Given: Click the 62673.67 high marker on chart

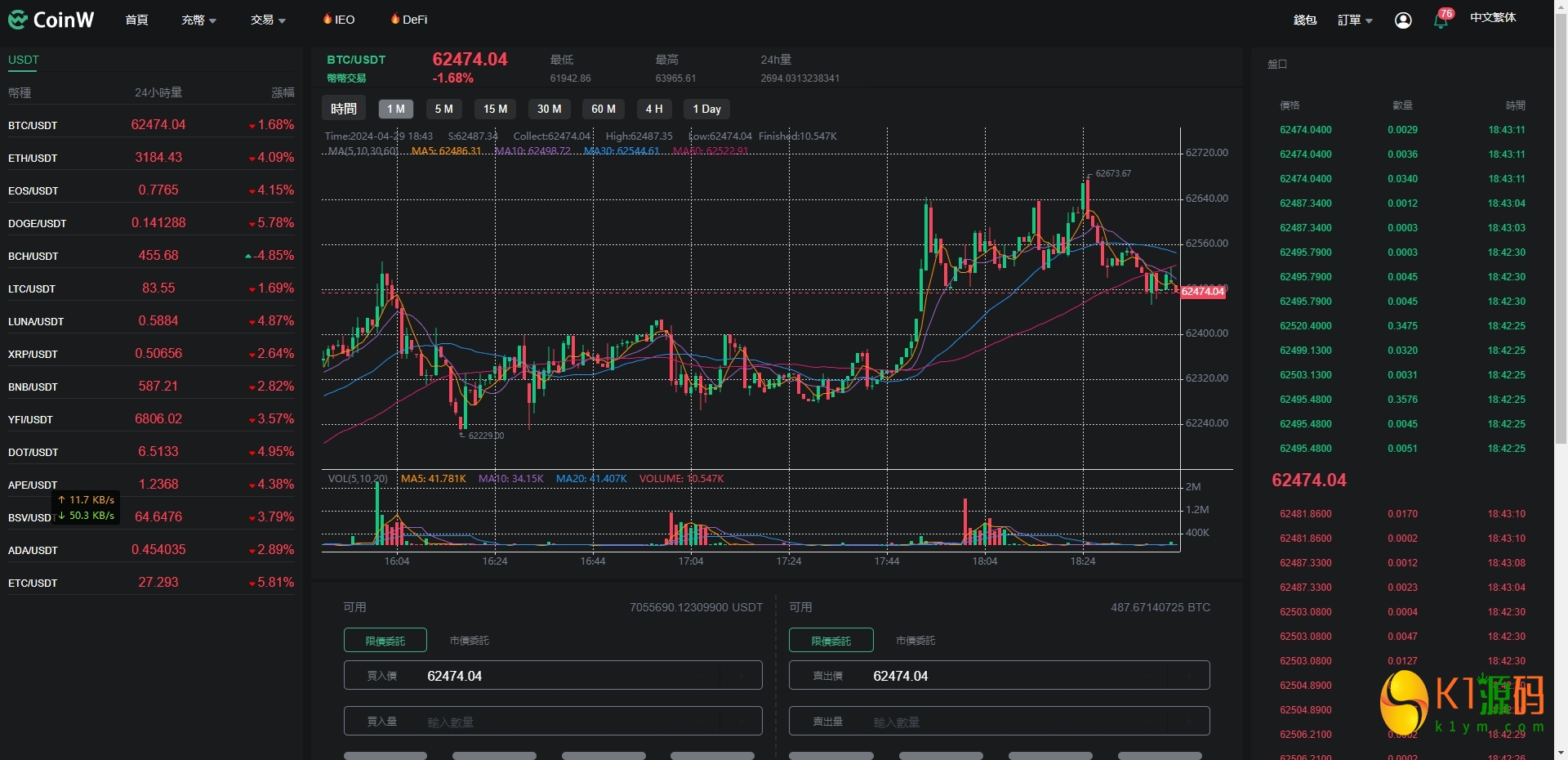Looking at the screenshot, I should pyautogui.click(x=1113, y=173).
